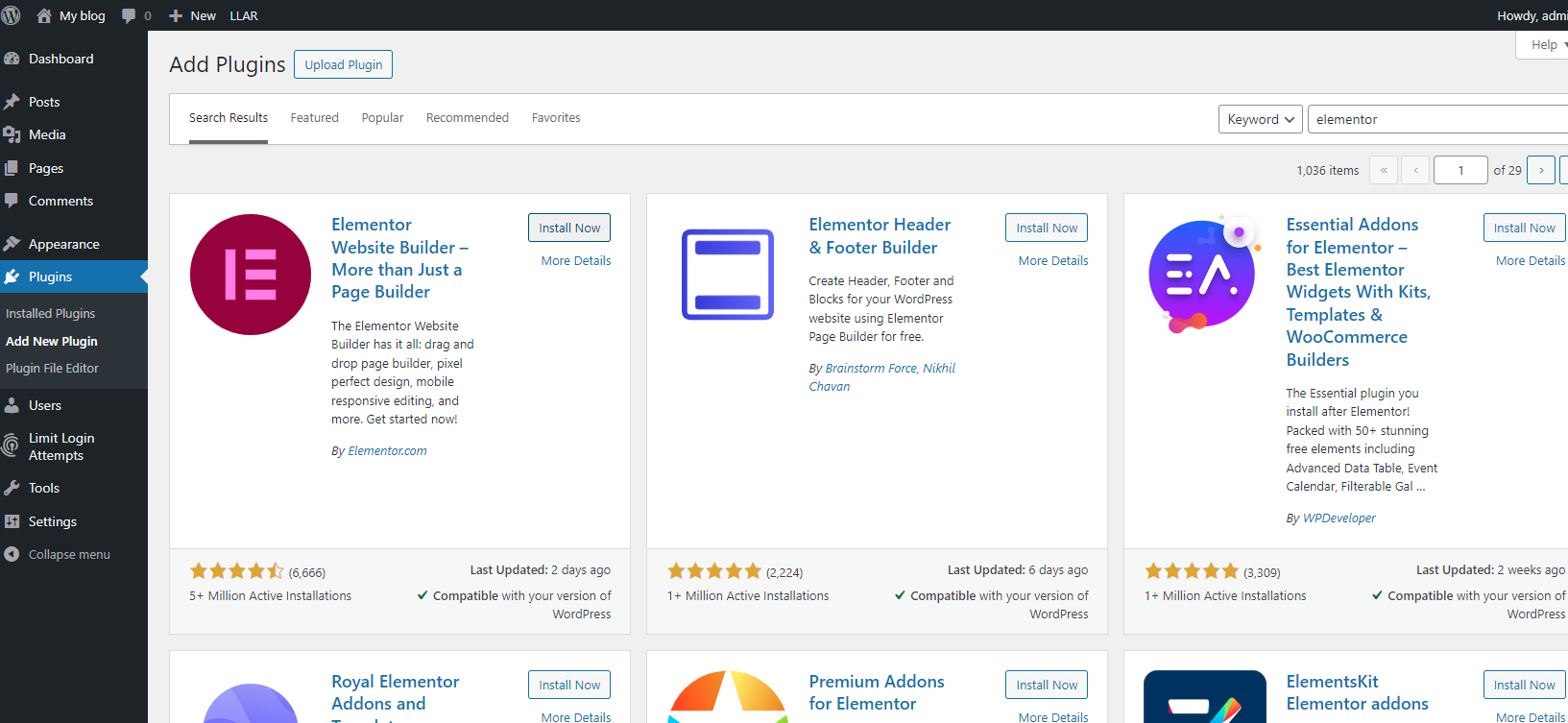Viewport: 1568px width, 723px height.
Task: Click Essential Addons' star rating
Action: point(1192,571)
